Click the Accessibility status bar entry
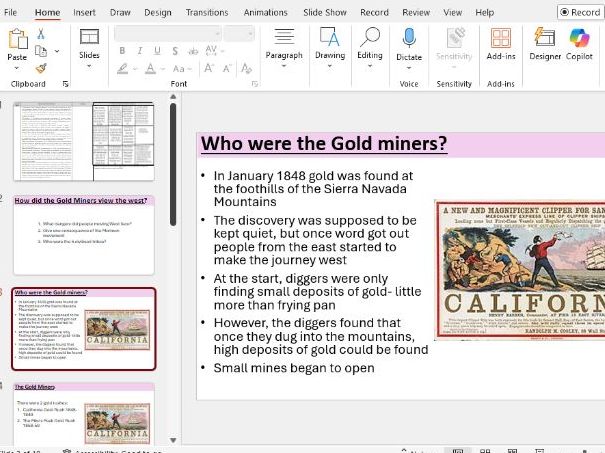 (x=112, y=451)
